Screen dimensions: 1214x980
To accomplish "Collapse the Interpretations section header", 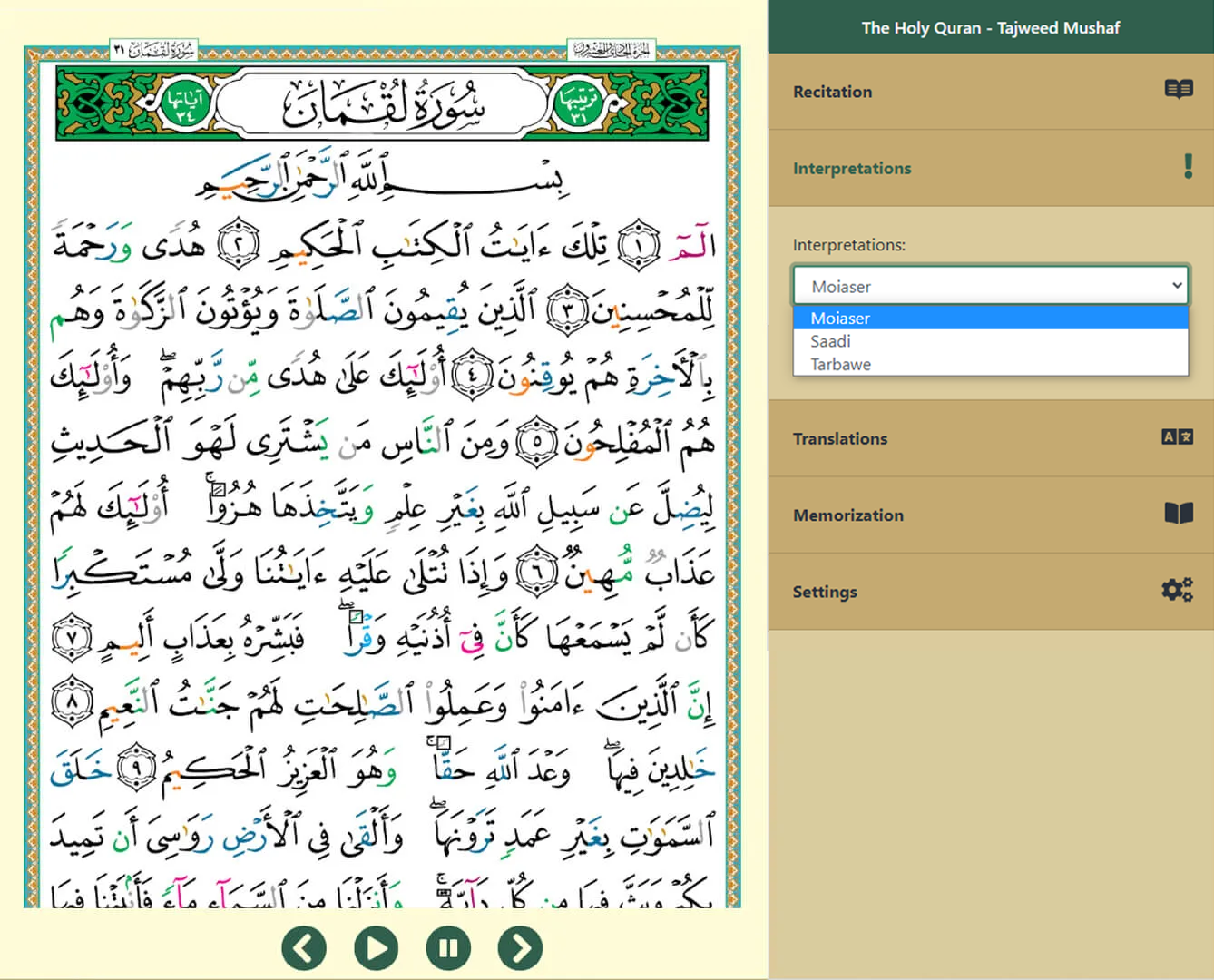I will pyautogui.click(x=991, y=168).
